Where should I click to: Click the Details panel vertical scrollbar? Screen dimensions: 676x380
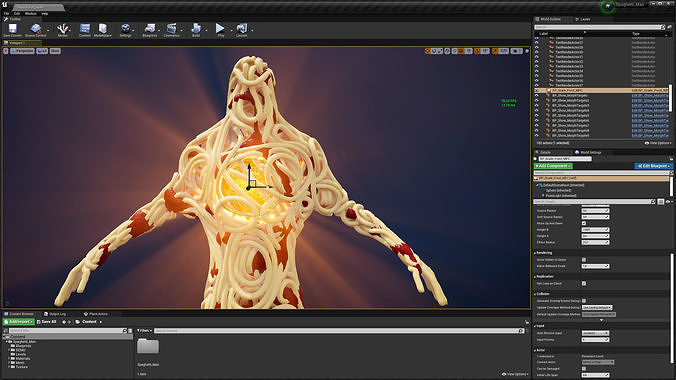[x=671, y=308]
